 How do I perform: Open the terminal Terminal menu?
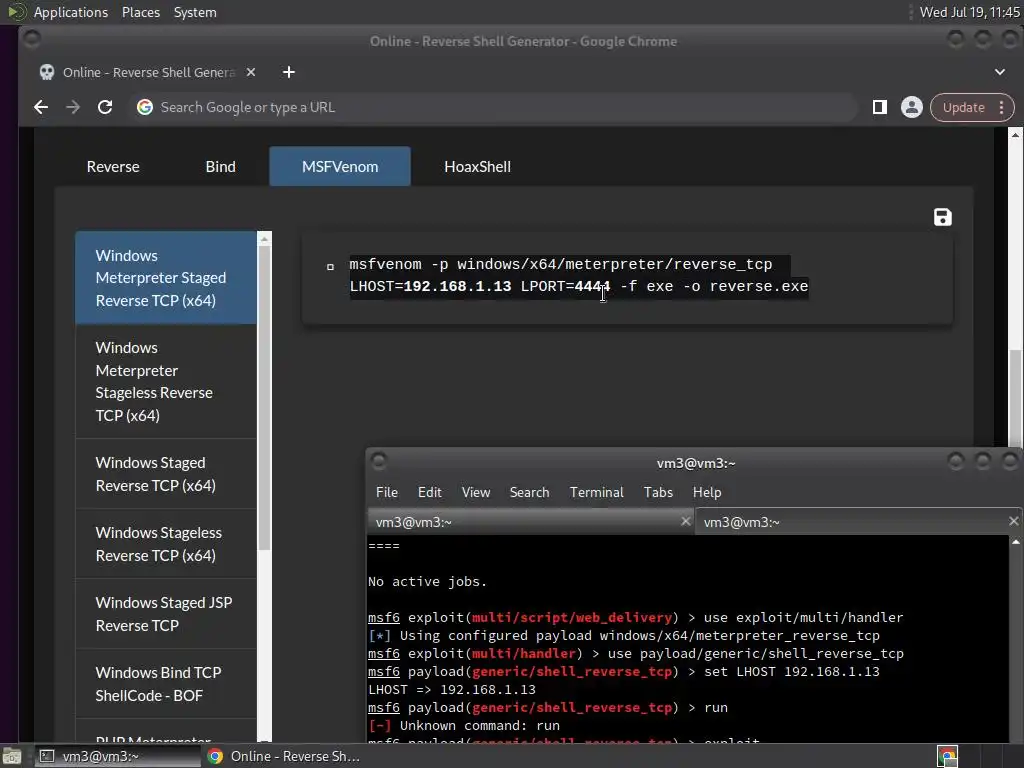pos(596,492)
